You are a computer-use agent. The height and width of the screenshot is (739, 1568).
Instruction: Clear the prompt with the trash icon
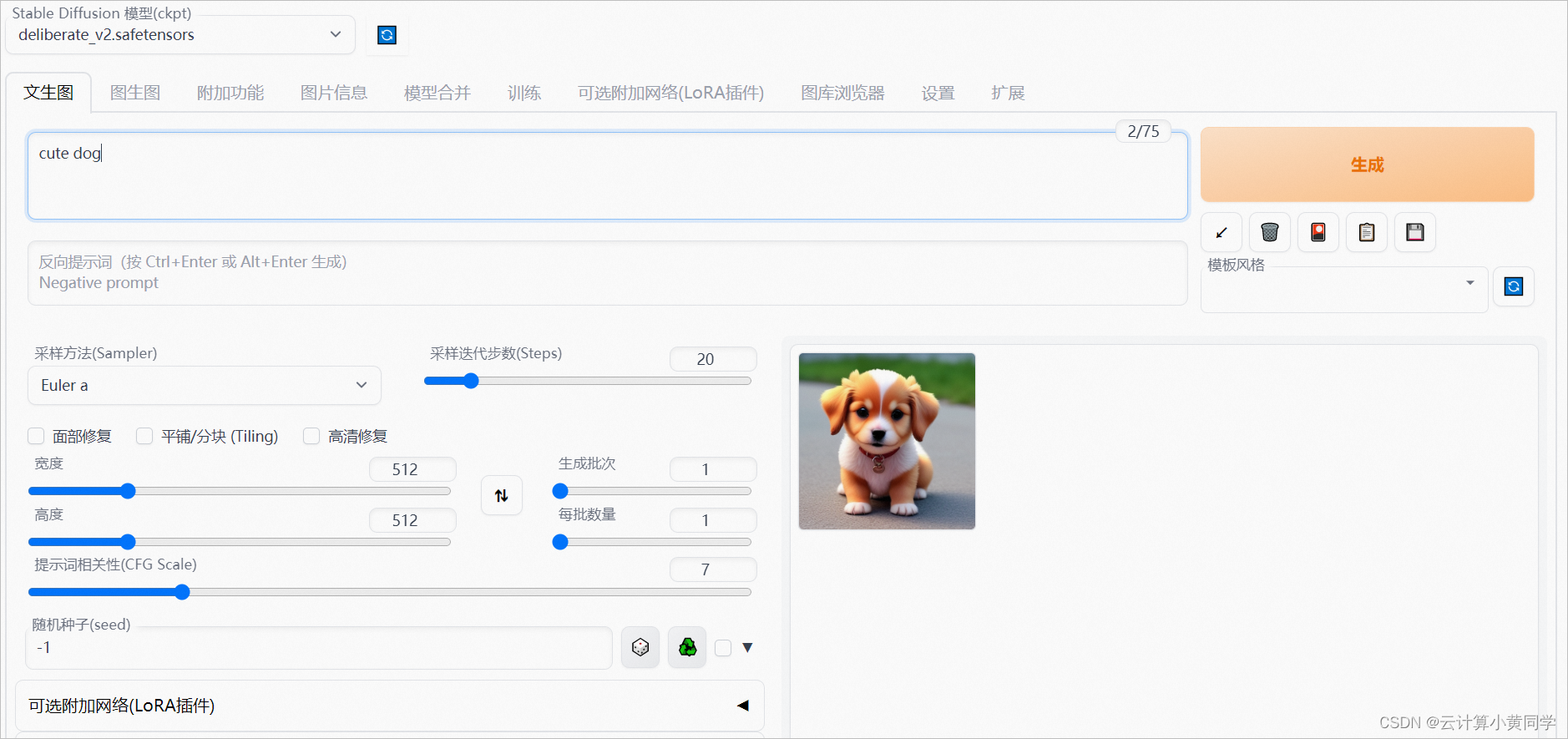[1270, 232]
